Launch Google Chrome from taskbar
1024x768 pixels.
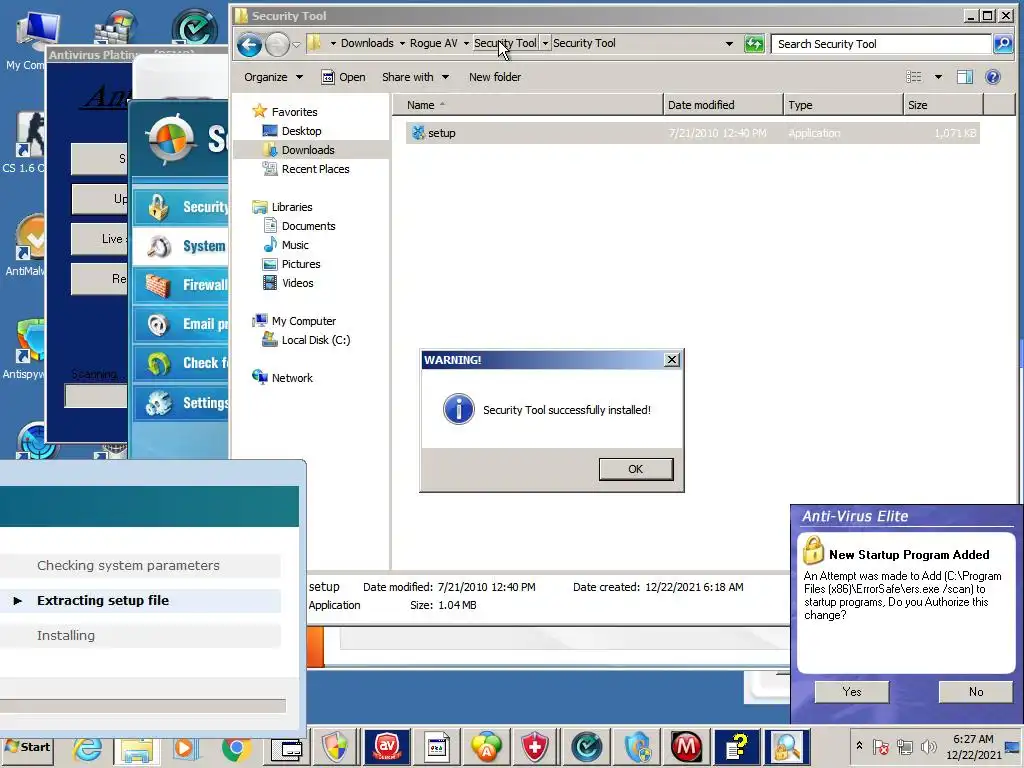(236, 748)
